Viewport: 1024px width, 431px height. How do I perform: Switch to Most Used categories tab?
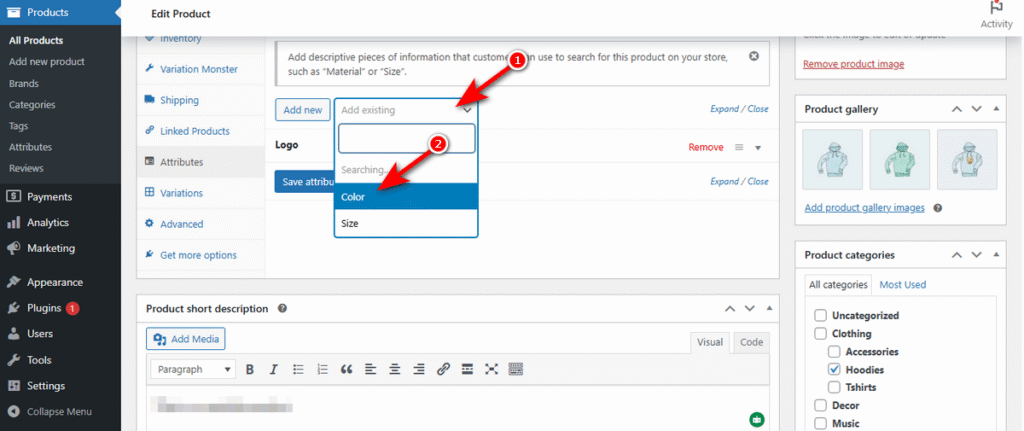(903, 285)
